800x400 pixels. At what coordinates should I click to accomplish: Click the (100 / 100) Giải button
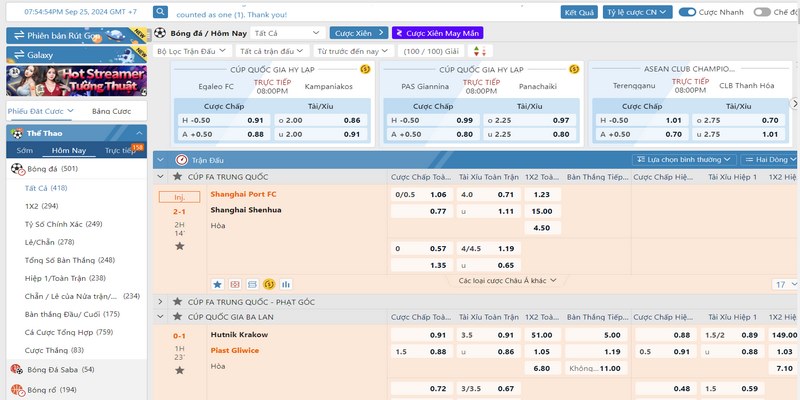(x=431, y=51)
